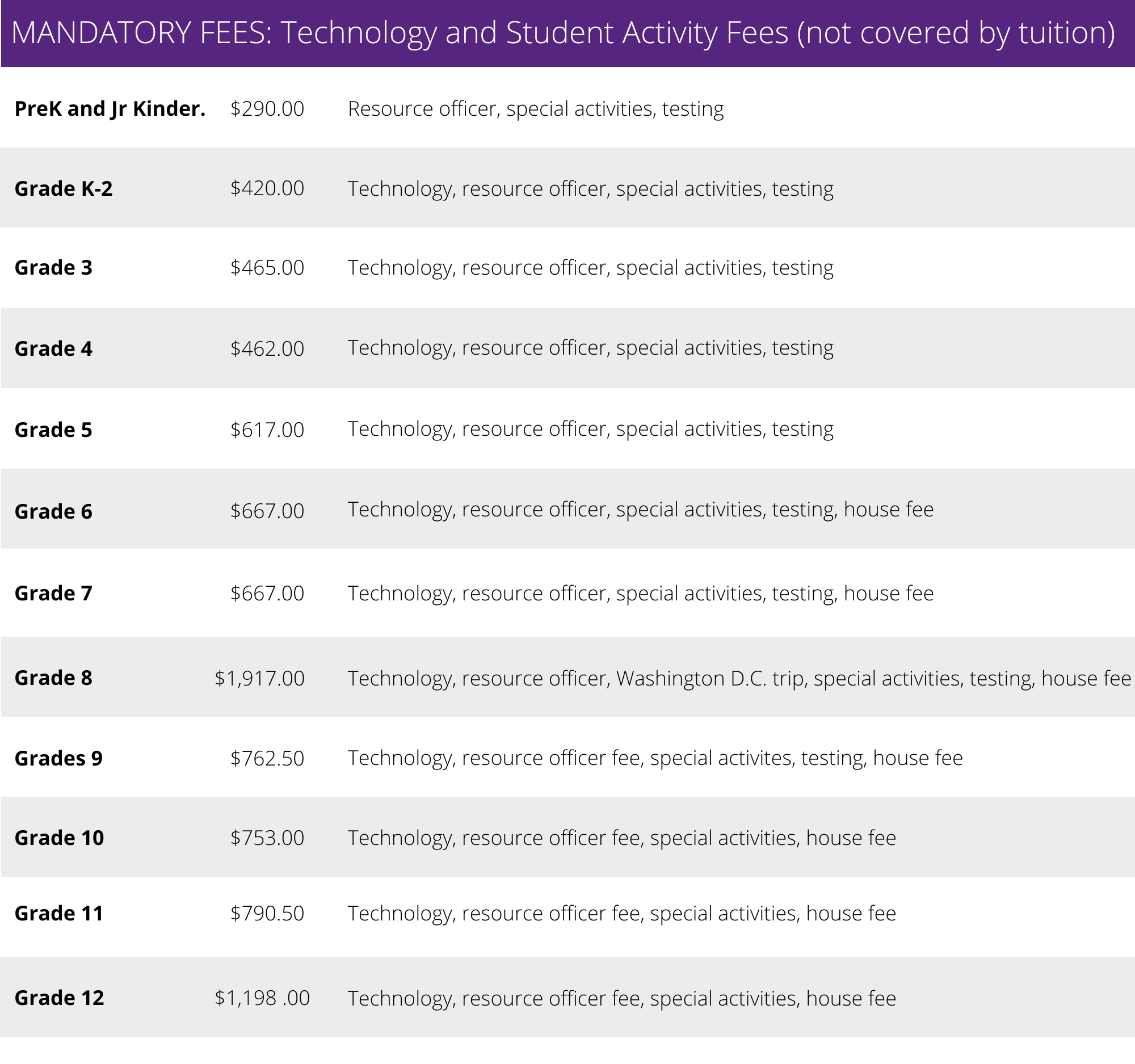Click the Grade K-2 fee description text

[591, 189]
